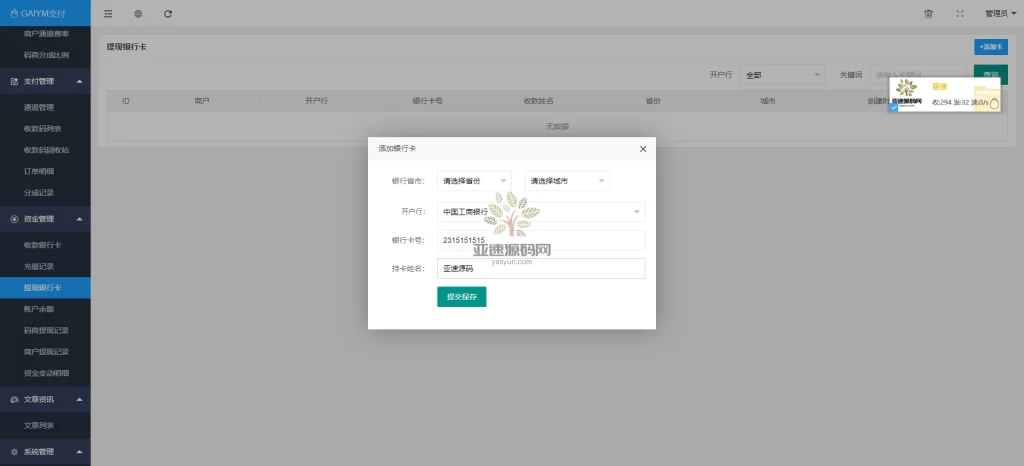Image resolution: width=1024 pixels, height=466 pixels.
Task: Toggle the sidebar collapse icon
Action: (x=108, y=14)
